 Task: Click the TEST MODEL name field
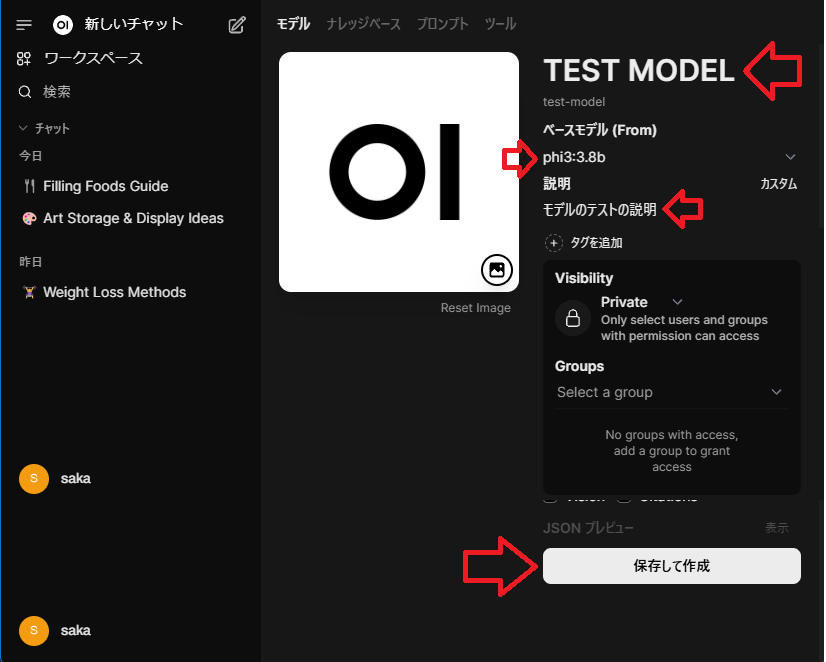[x=639, y=71]
